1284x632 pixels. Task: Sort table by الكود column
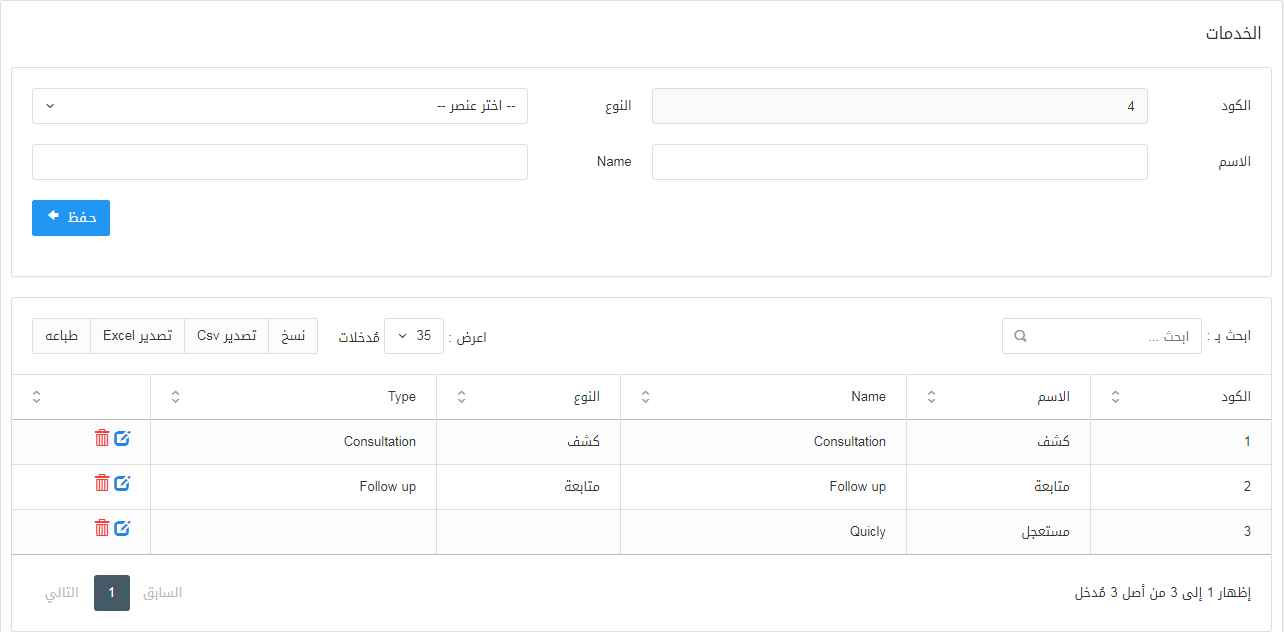pos(1116,397)
